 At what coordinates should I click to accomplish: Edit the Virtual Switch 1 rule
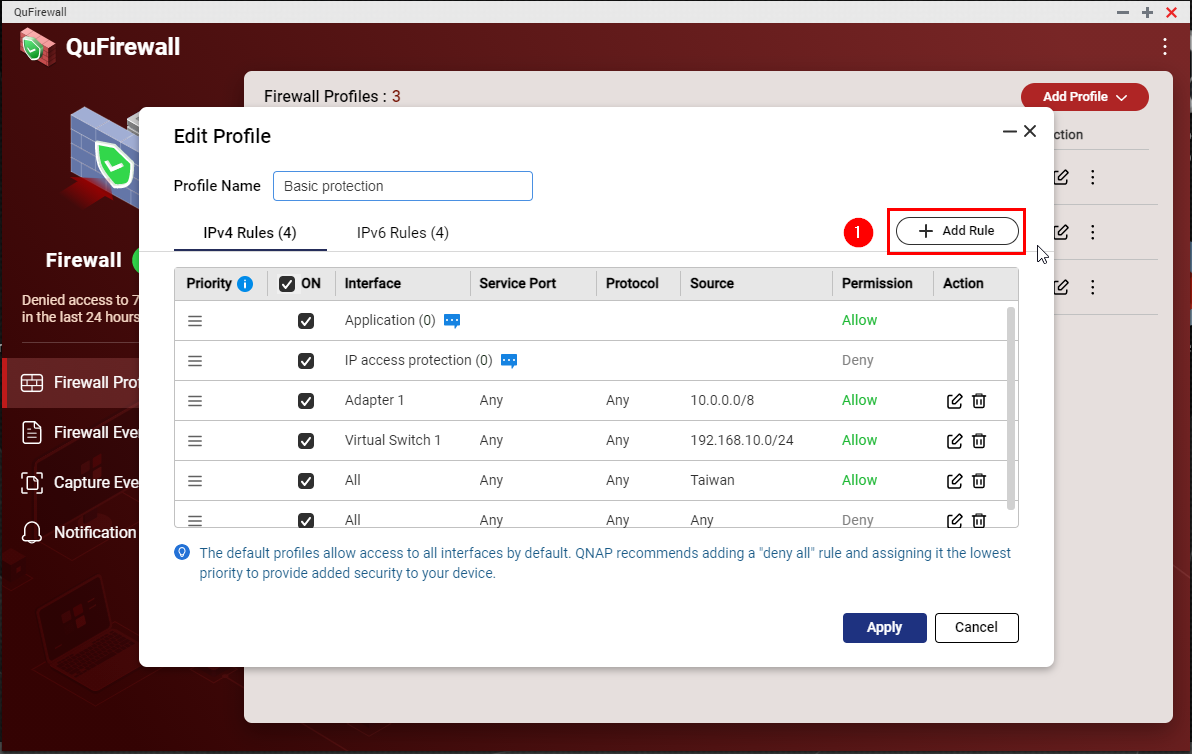pyautogui.click(x=954, y=441)
